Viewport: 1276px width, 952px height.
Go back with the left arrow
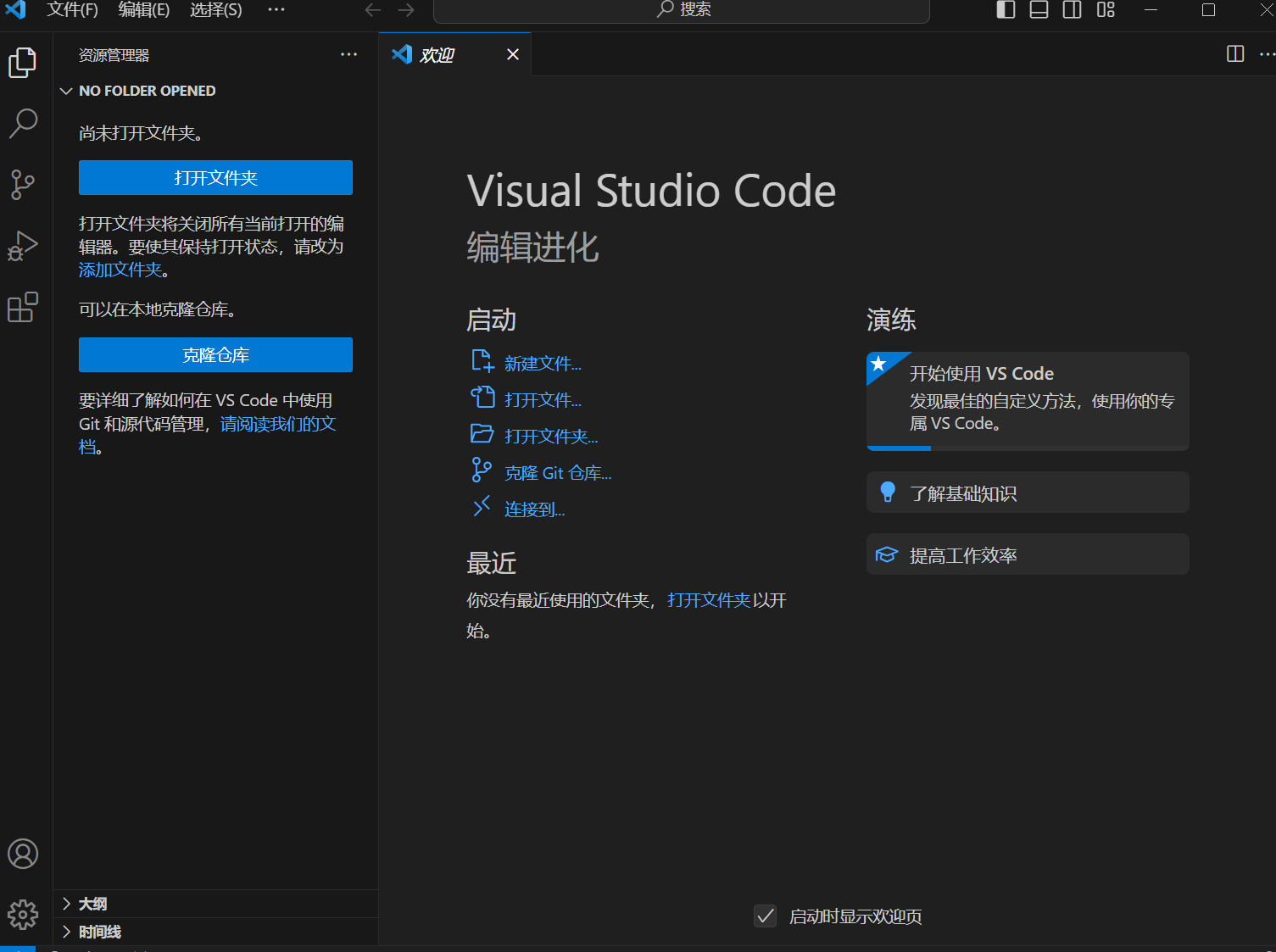[x=373, y=10]
